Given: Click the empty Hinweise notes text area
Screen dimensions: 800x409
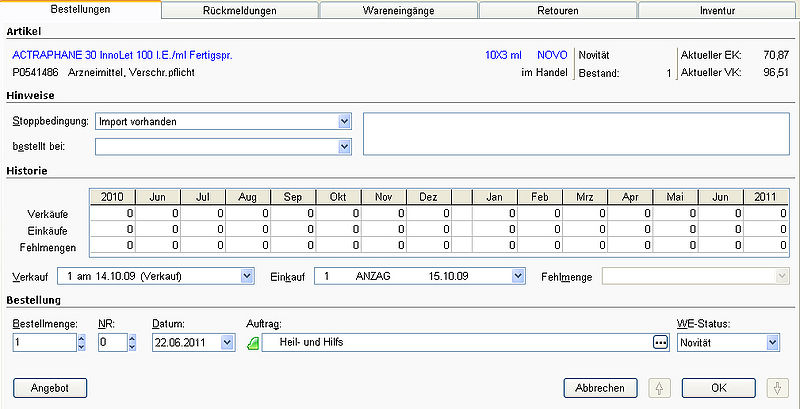Looking at the screenshot, I should (576, 134).
